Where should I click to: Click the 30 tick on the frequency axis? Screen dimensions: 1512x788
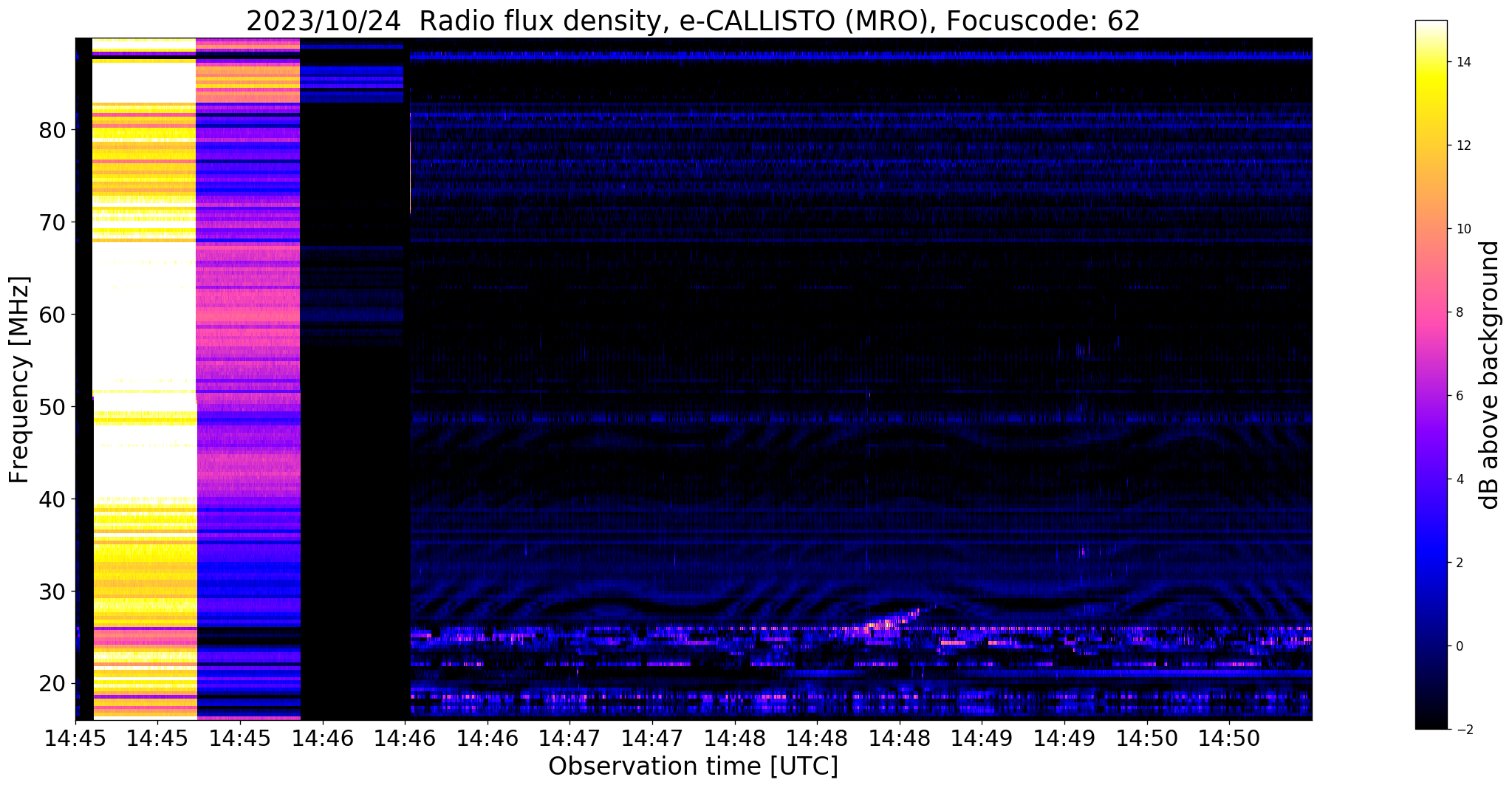[x=52, y=592]
